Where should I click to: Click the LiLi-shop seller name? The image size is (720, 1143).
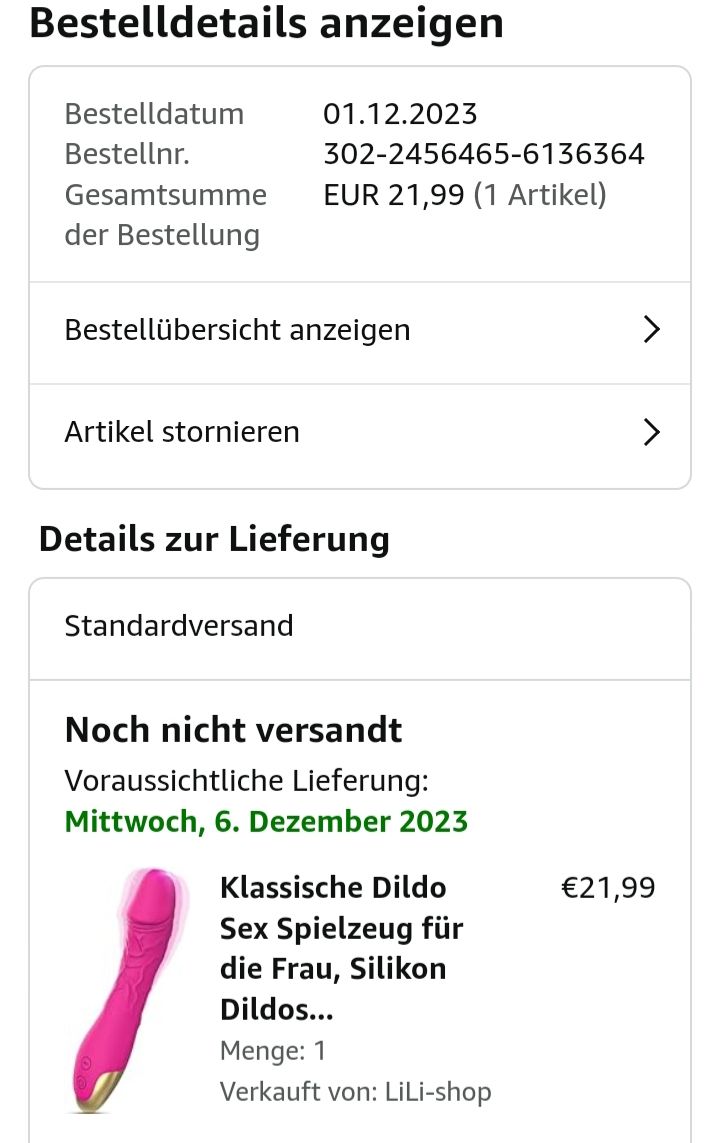[438, 1092]
